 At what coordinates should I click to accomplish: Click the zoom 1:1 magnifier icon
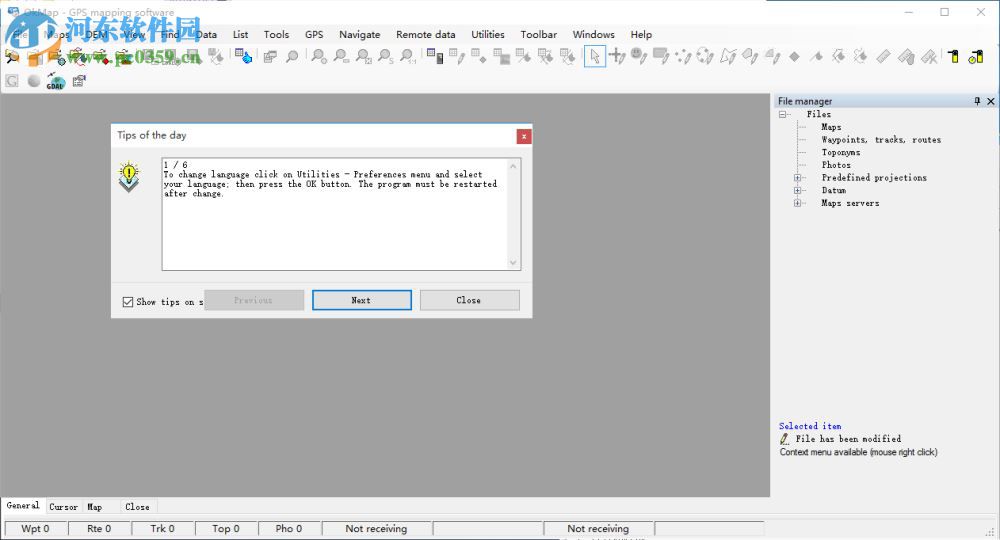click(408, 57)
